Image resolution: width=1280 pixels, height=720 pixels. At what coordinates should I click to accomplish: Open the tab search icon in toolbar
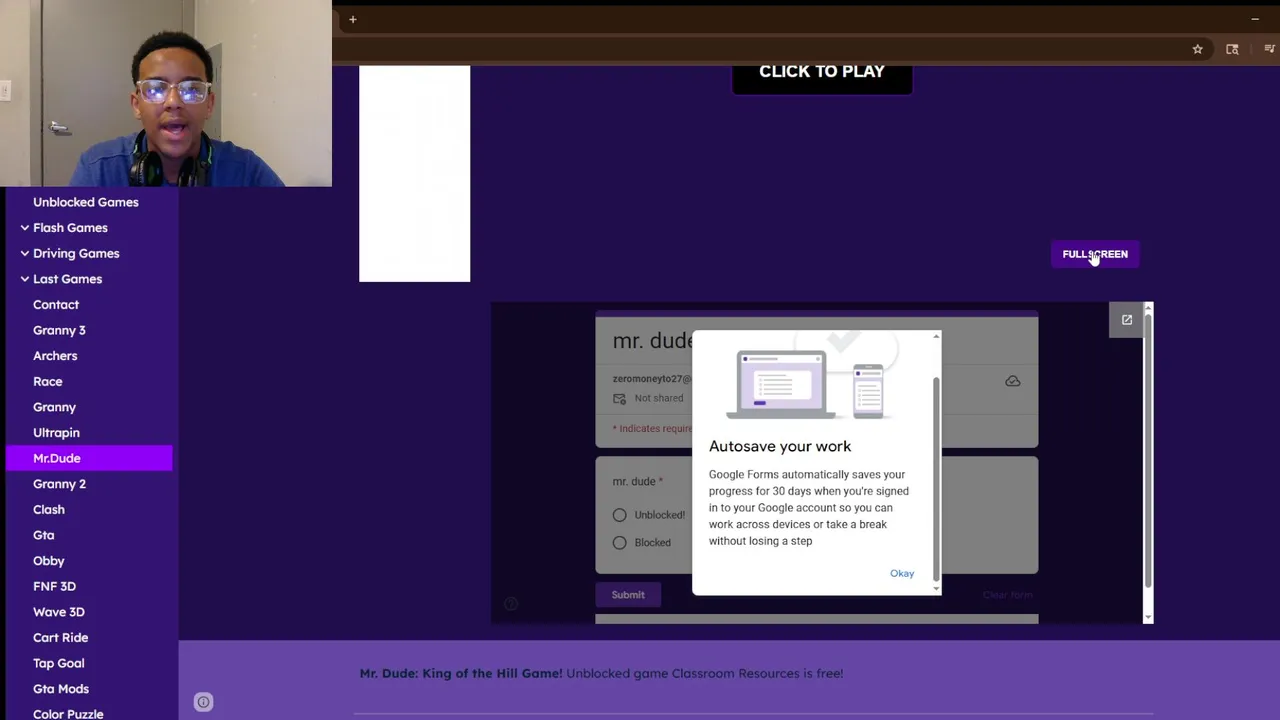[x=1232, y=49]
